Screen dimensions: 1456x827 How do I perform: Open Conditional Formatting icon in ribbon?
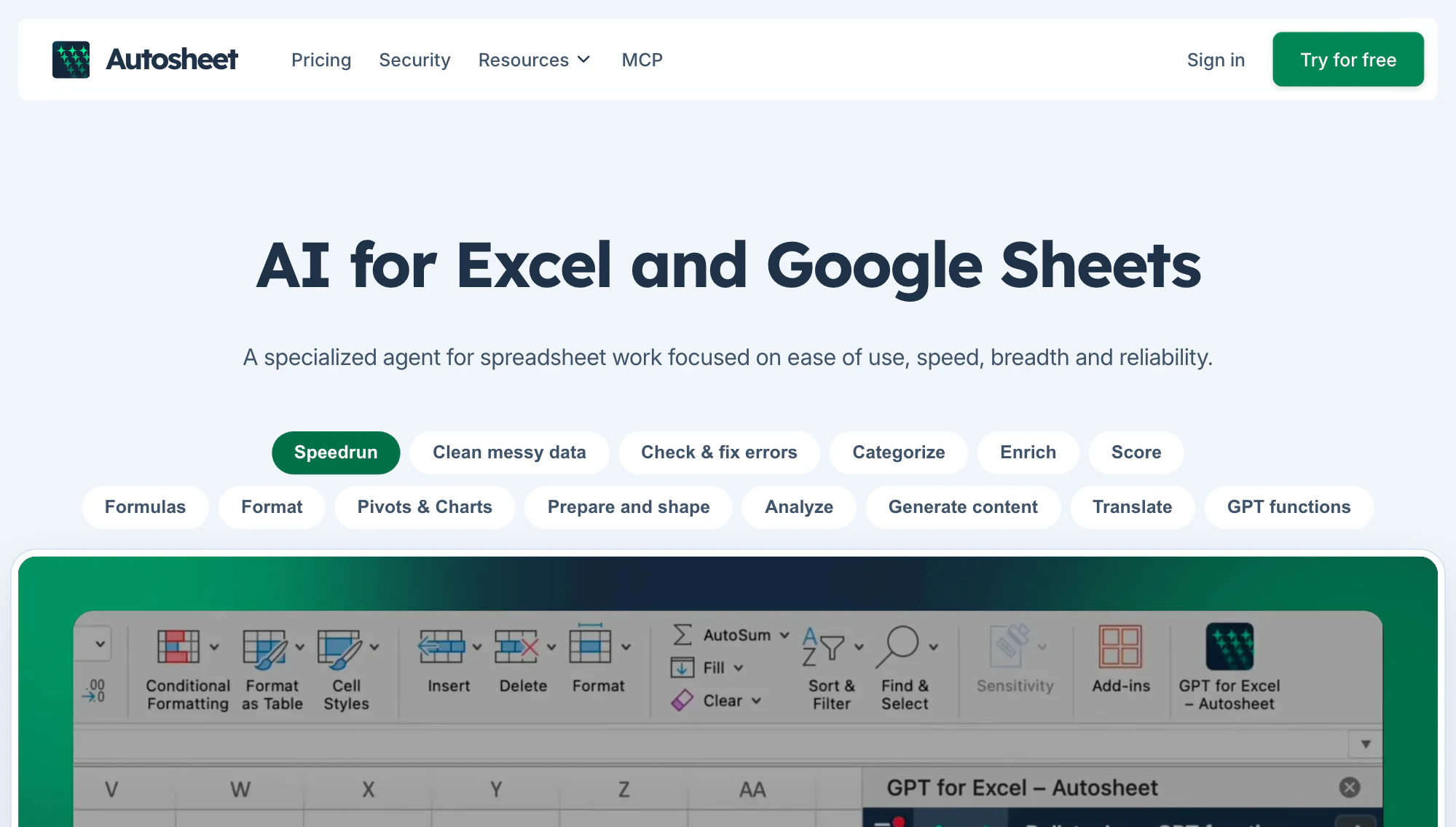click(x=178, y=647)
